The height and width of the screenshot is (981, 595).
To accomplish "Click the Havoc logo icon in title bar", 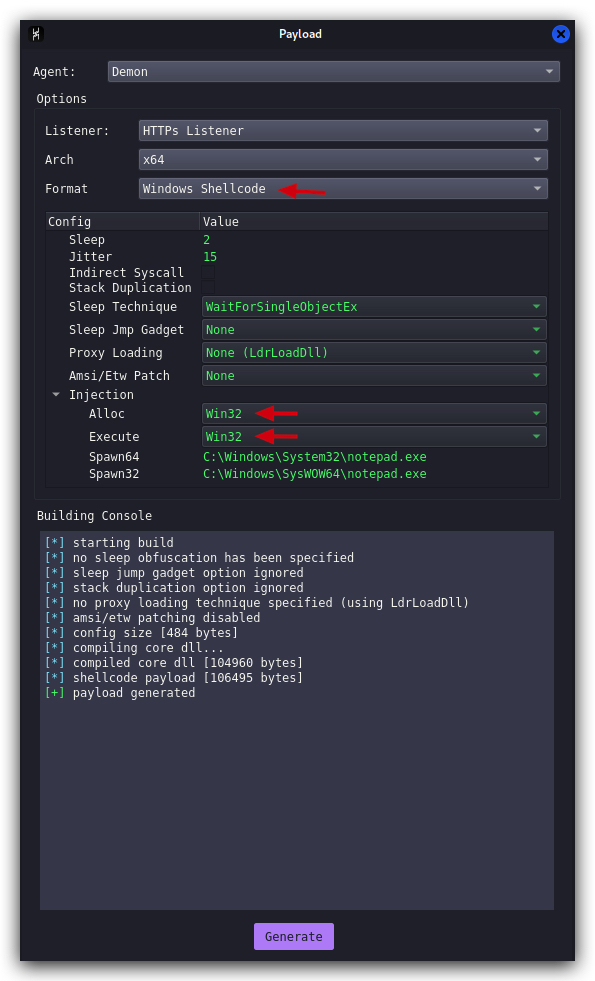I will click(36, 34).
